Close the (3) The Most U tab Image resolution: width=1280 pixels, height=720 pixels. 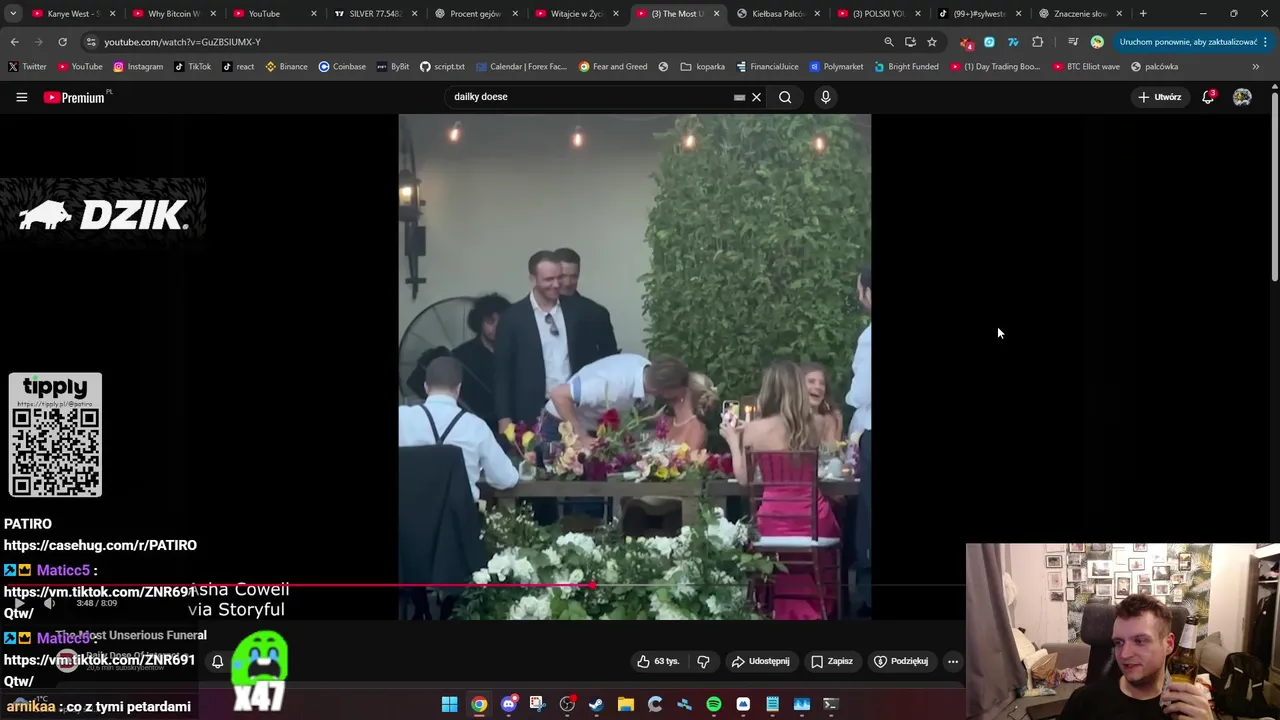click(716, 14)
